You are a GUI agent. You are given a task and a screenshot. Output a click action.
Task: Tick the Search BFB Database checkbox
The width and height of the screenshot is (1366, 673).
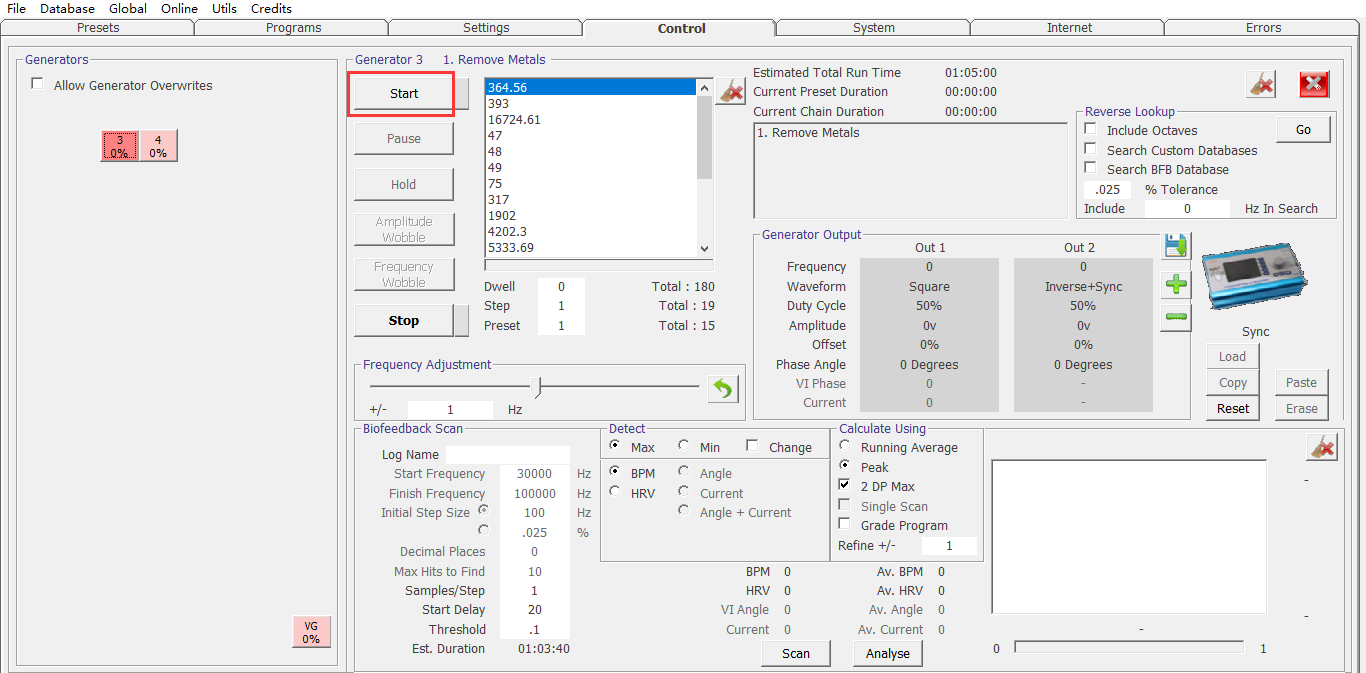click(1091, 169)
